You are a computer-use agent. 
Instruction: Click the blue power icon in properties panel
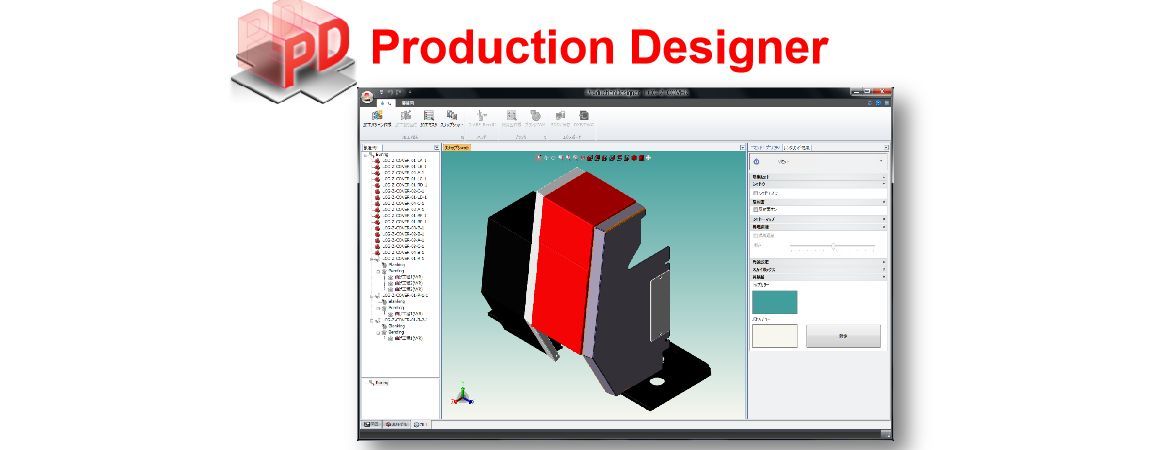click(756, 161)
